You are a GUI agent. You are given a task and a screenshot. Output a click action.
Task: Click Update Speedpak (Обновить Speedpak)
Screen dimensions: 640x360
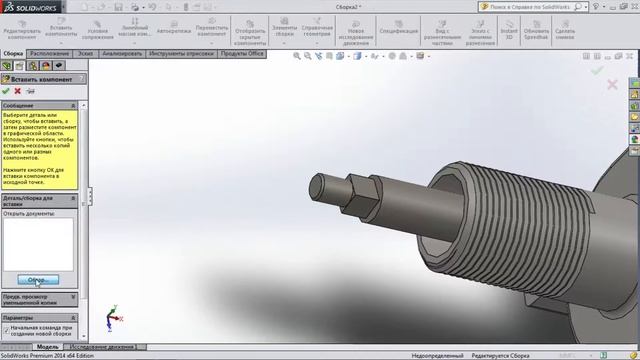coord(536,30)
